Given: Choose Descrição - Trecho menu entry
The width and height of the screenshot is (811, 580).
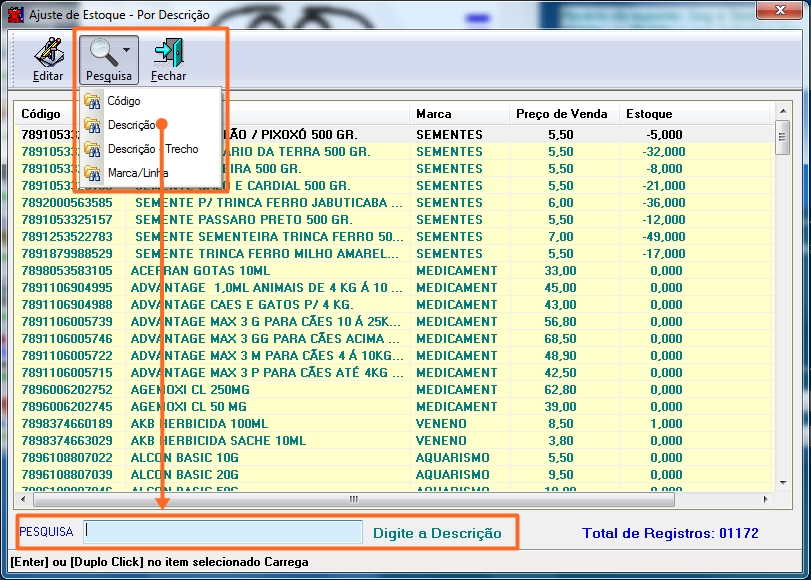Looking at the screenshot, I should tap(152, 148).
